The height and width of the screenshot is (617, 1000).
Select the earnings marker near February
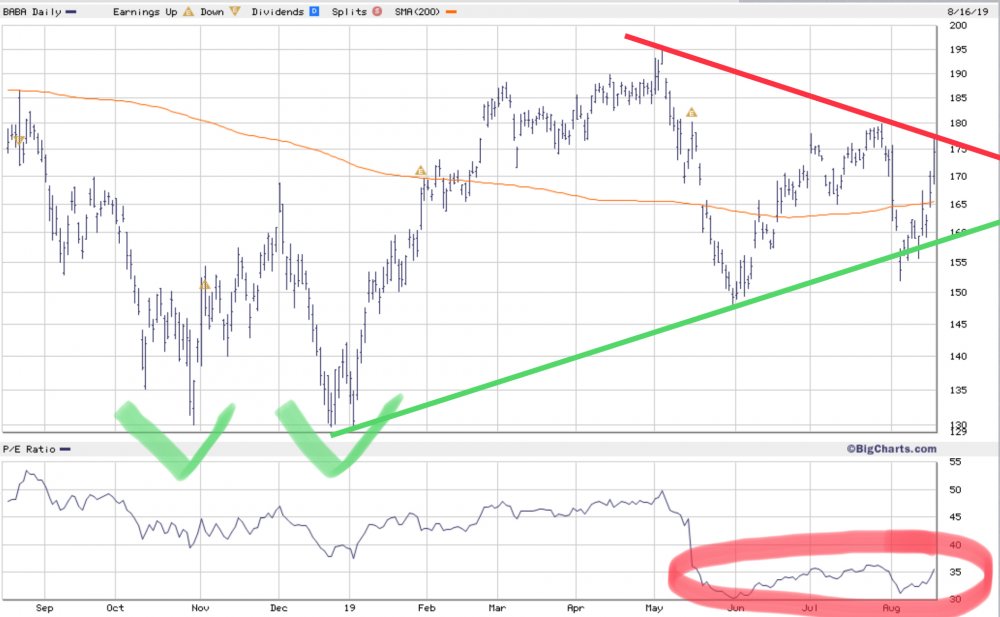pos(420,171)
